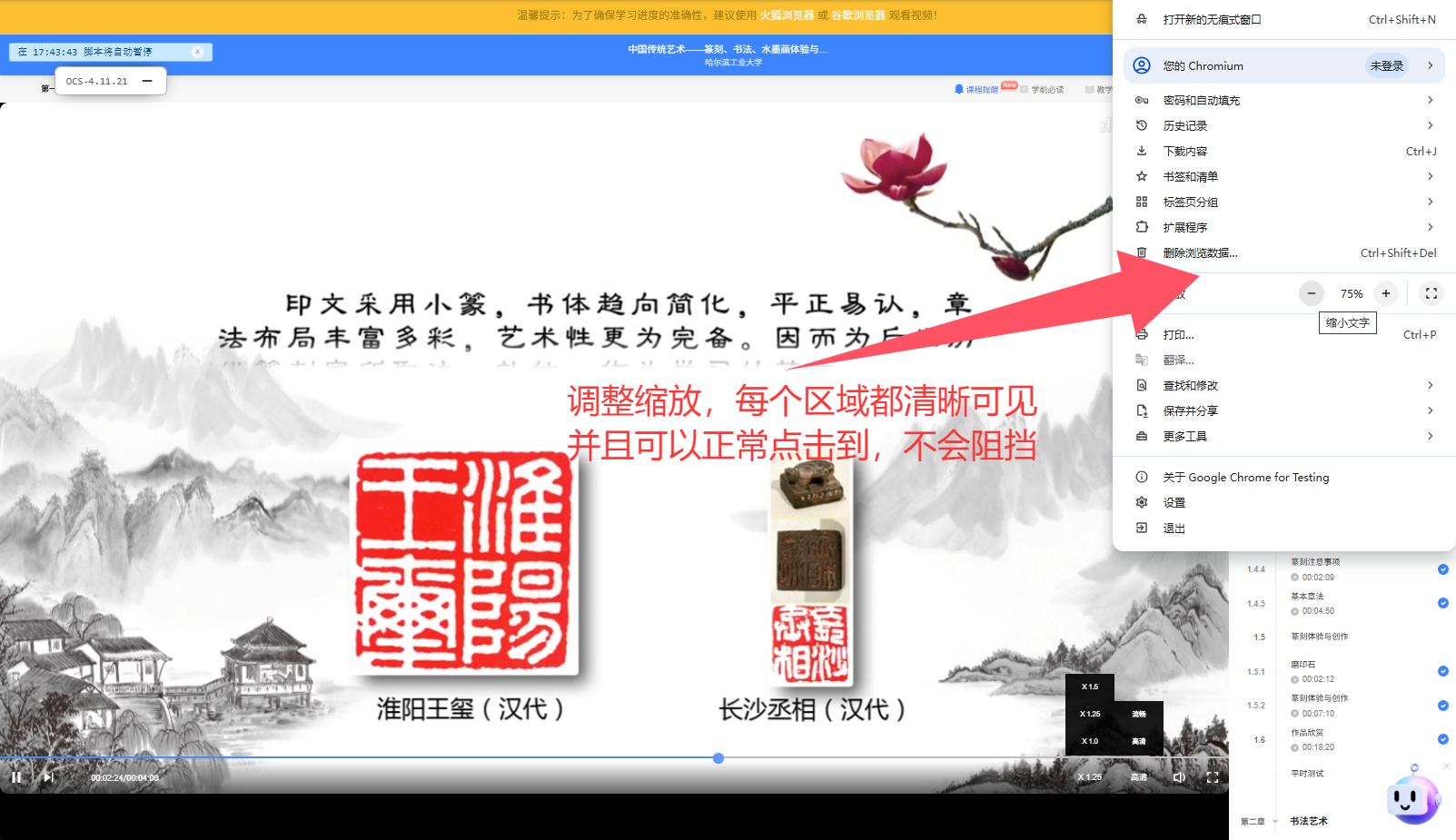
Task: Choose 删除浏览数据 menu entry
Action: 1199,253
